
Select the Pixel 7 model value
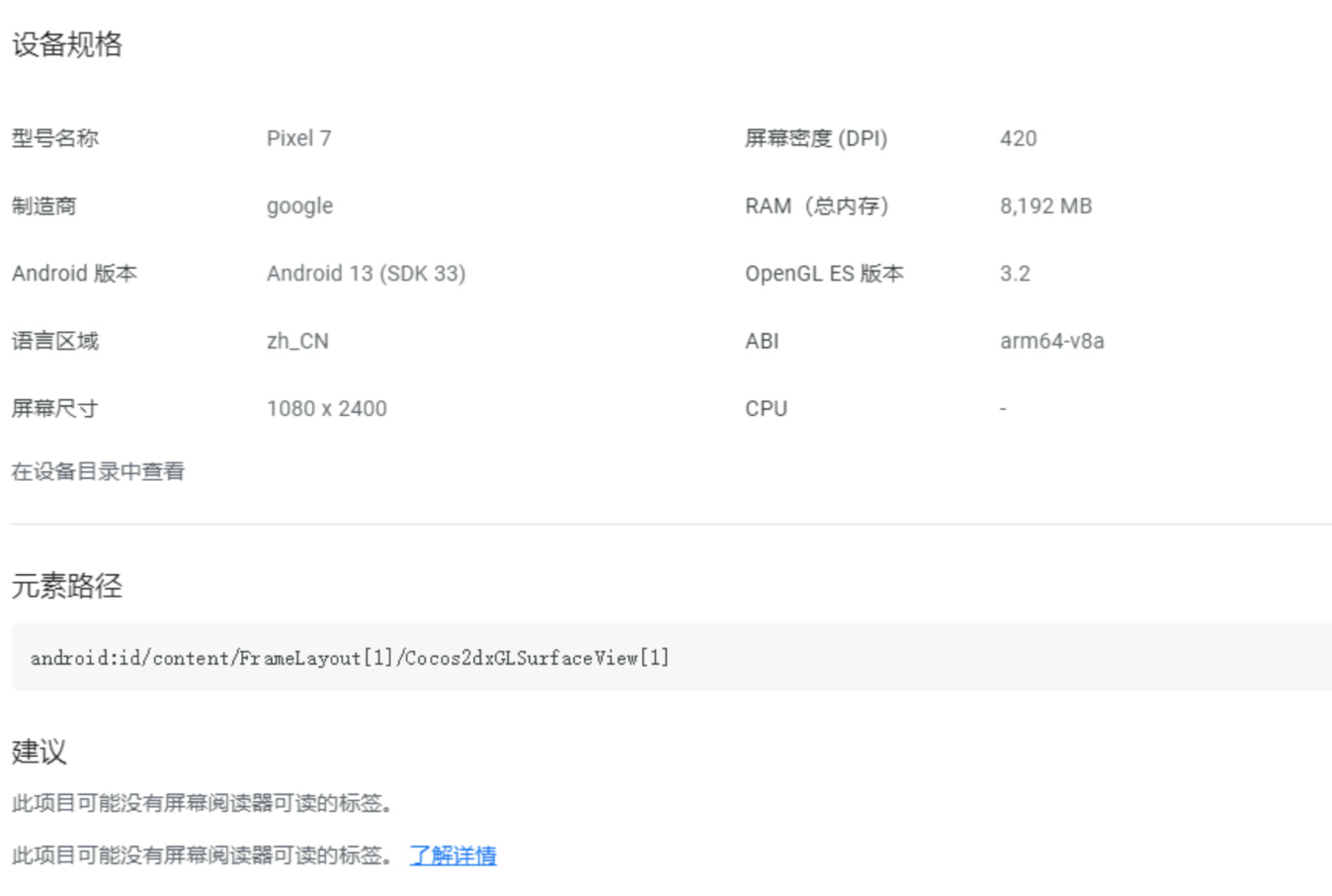click(x=298, y=138)
